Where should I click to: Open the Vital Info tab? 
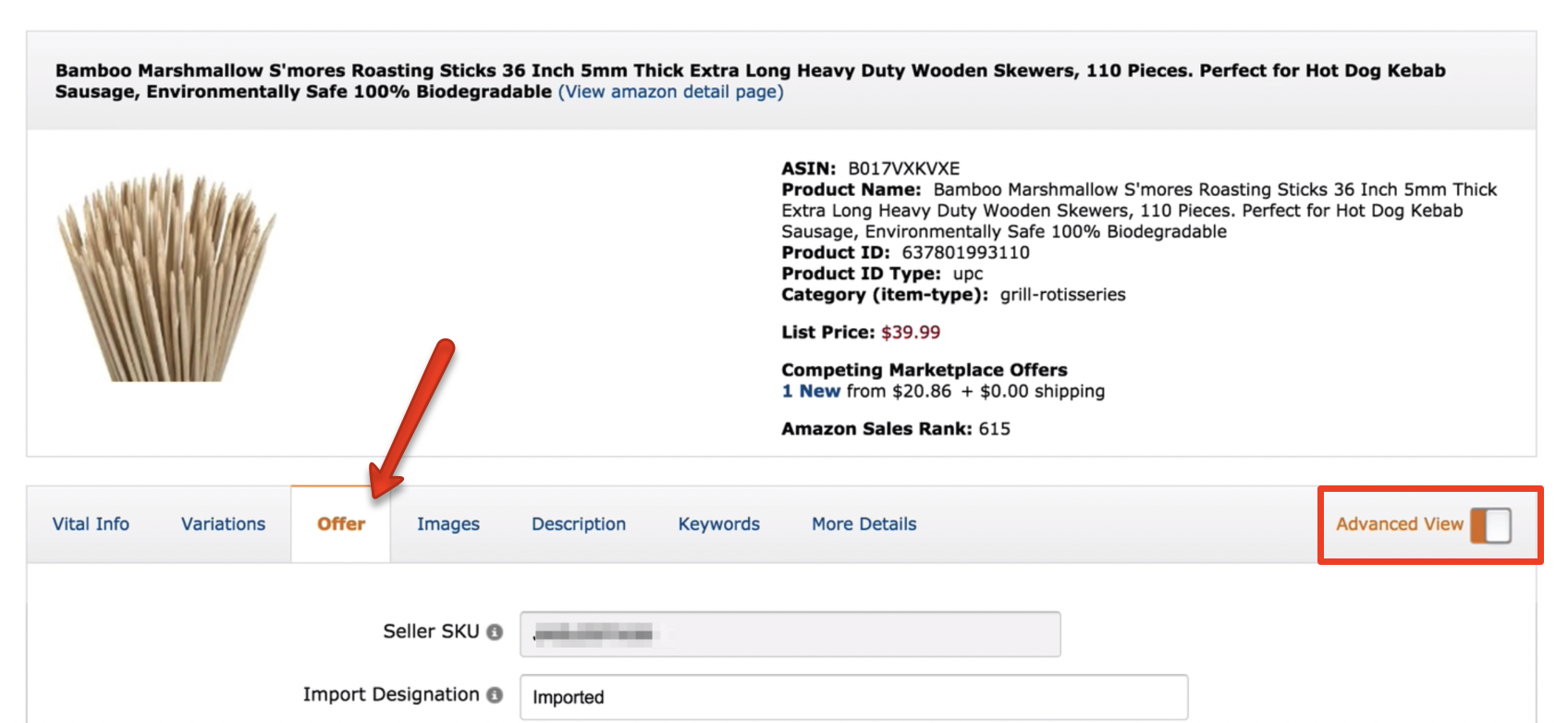91,524
